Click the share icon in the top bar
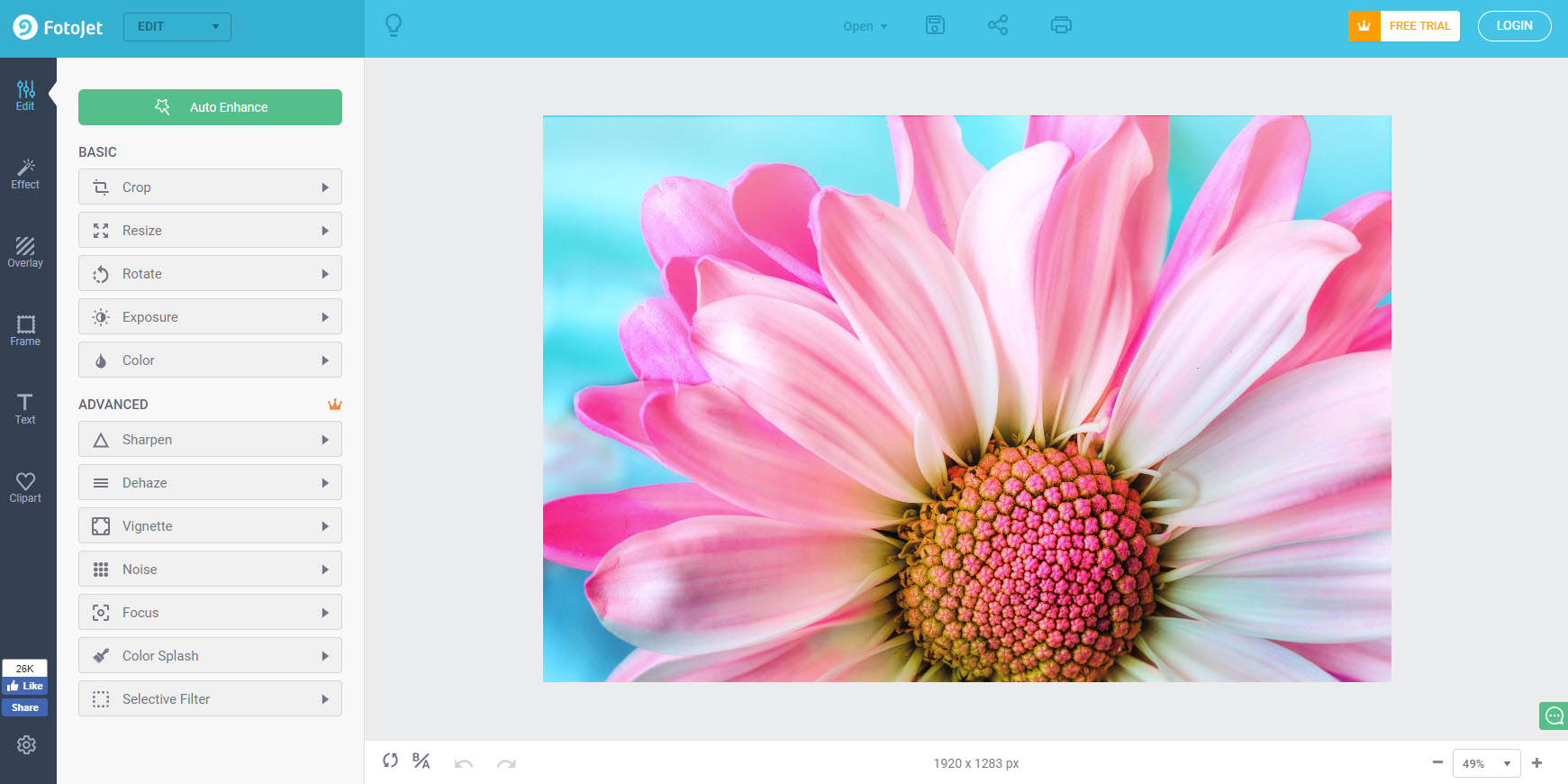1568x784 pixels. pyautogui.click(x=998, y=25)
